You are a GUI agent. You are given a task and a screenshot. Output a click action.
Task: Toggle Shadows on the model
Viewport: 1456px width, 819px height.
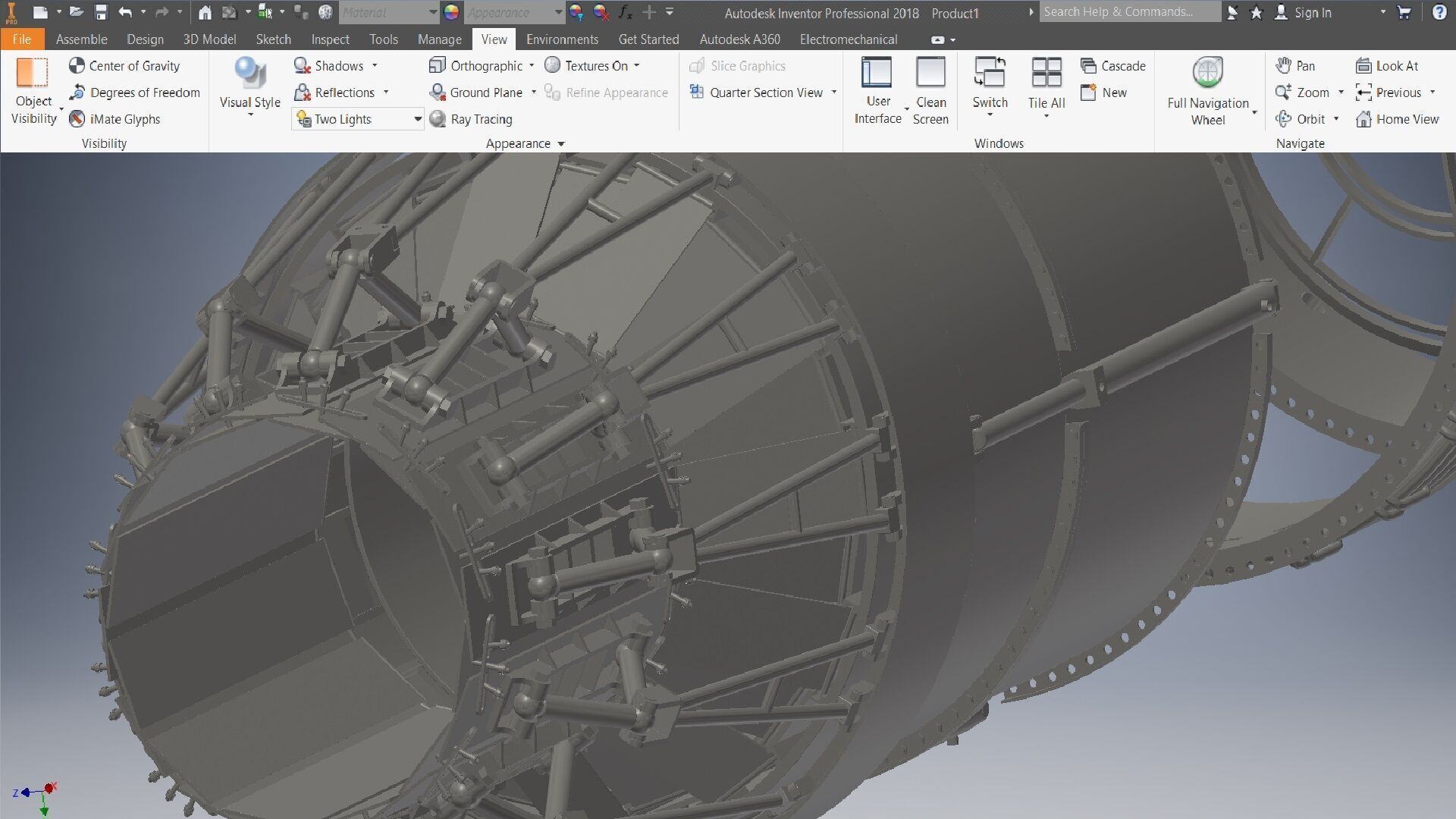tap(328, 66)
